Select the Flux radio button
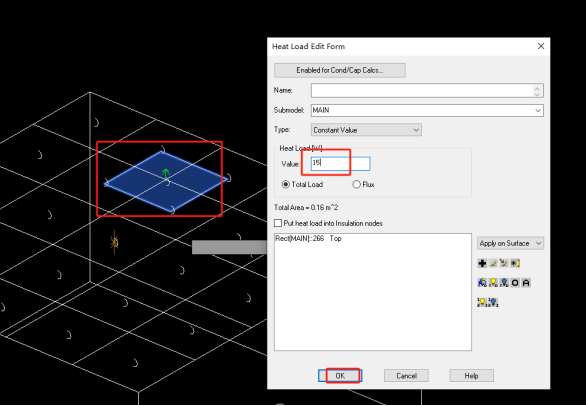Viewport: 586px width, 406px height. [357, 184]
